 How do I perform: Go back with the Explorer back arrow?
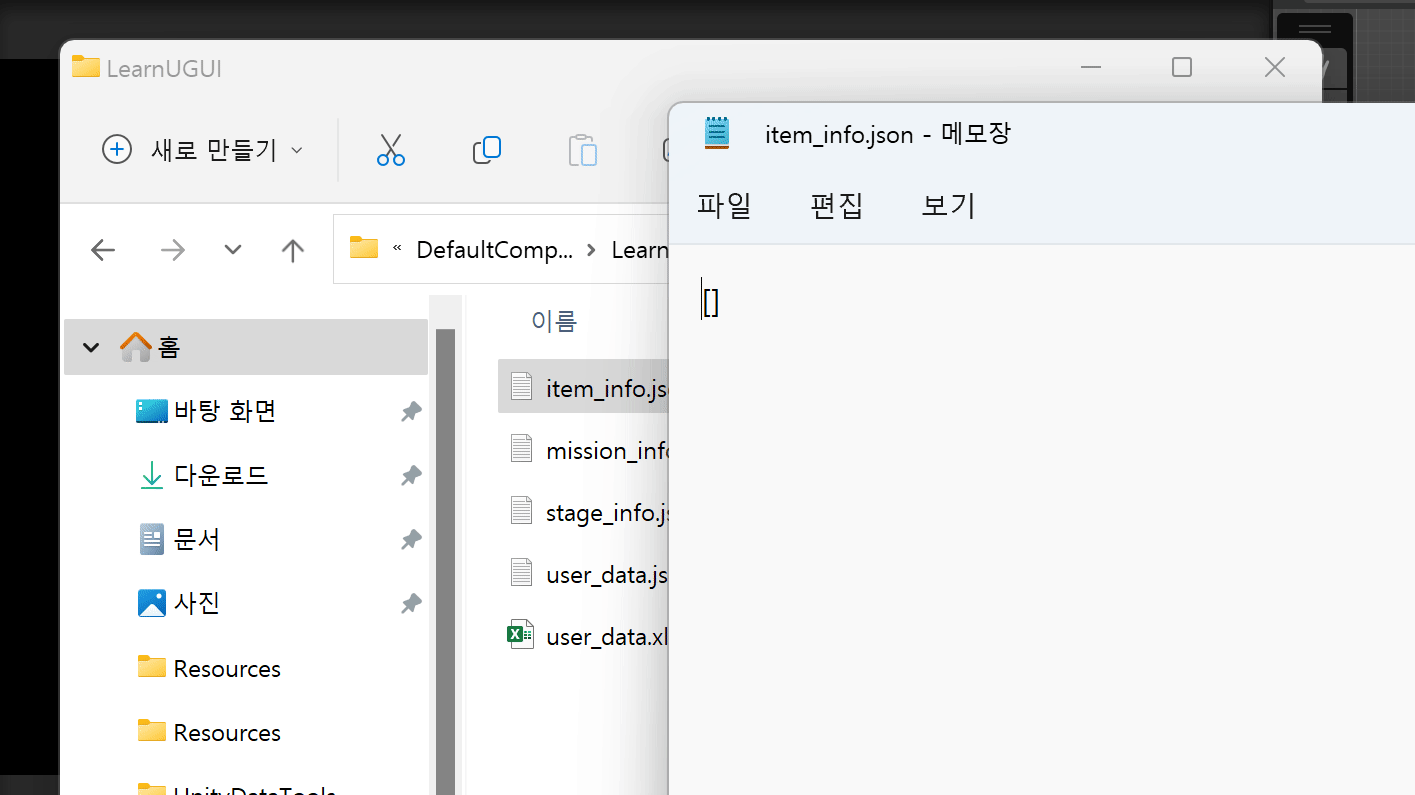(x=103, y=250)
